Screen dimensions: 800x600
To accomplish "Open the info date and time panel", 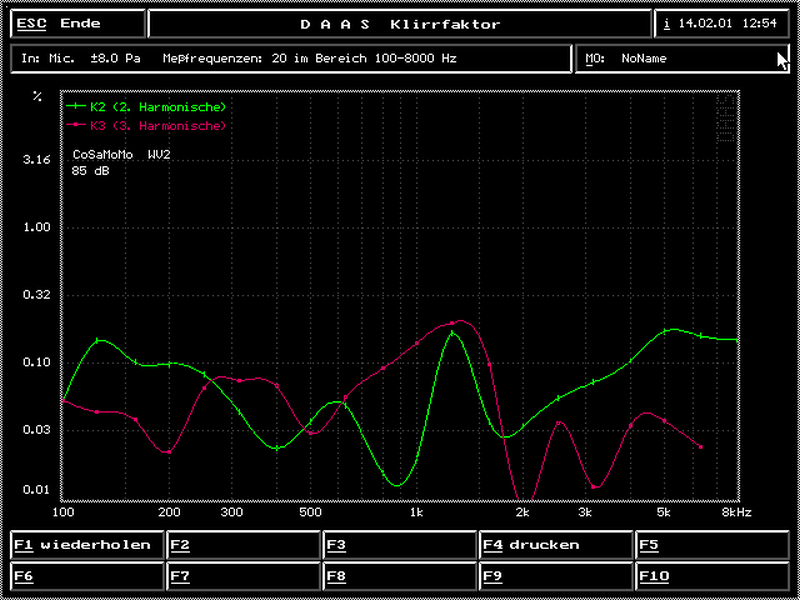I will coord(721,24).
